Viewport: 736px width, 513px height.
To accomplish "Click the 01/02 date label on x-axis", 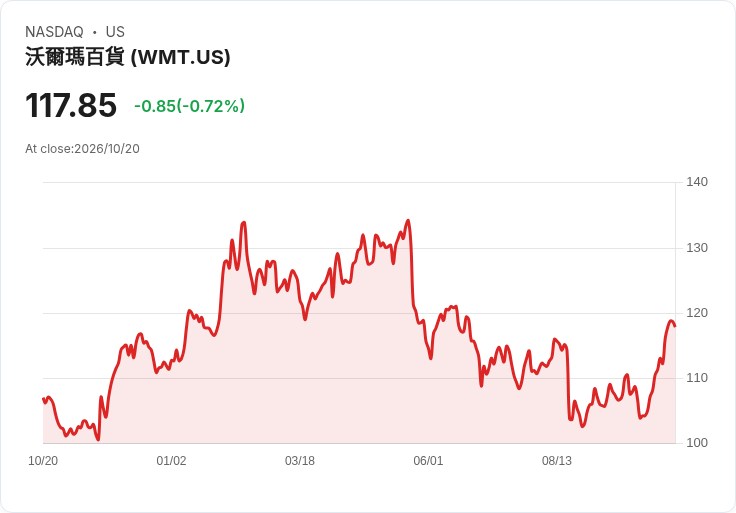I will coord(171,461).
